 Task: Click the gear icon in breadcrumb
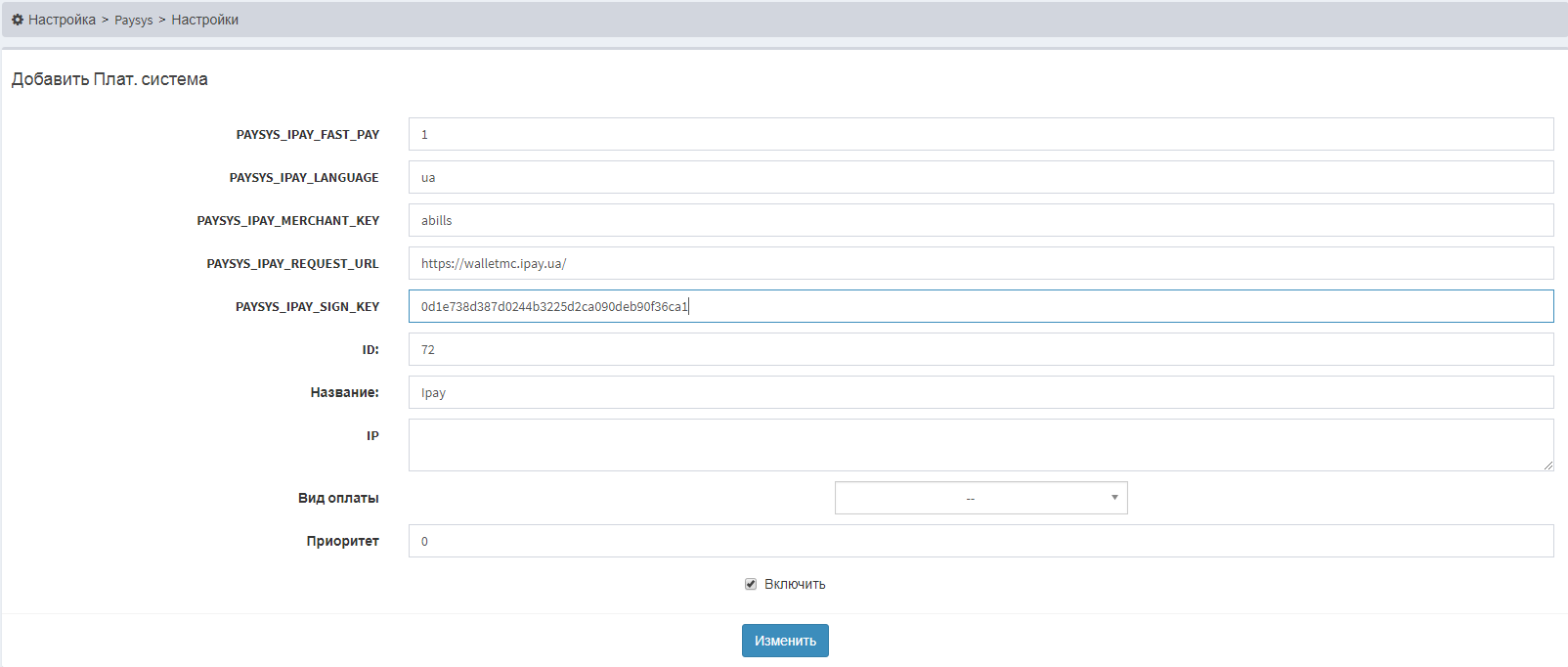[x=18, y=20]
